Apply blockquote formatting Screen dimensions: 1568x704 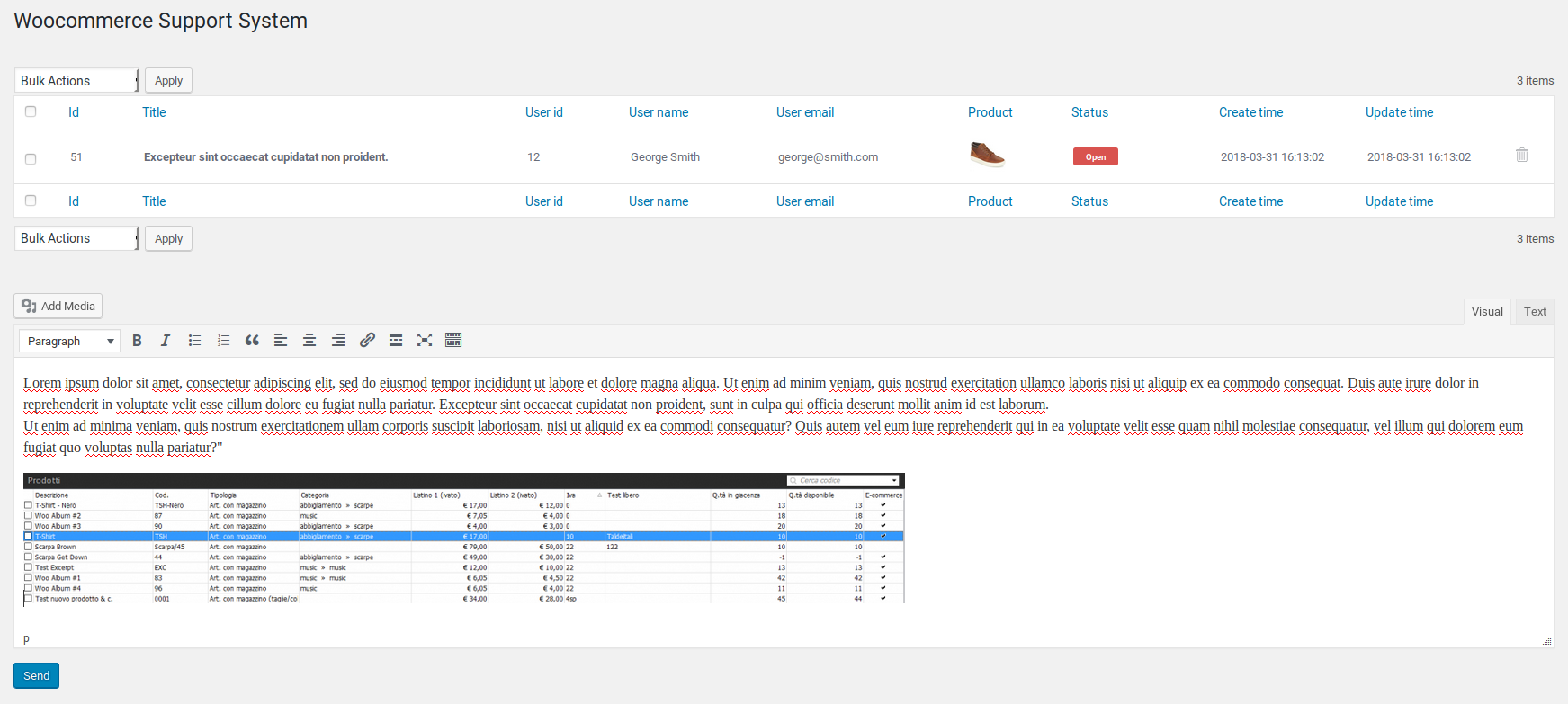252,341
